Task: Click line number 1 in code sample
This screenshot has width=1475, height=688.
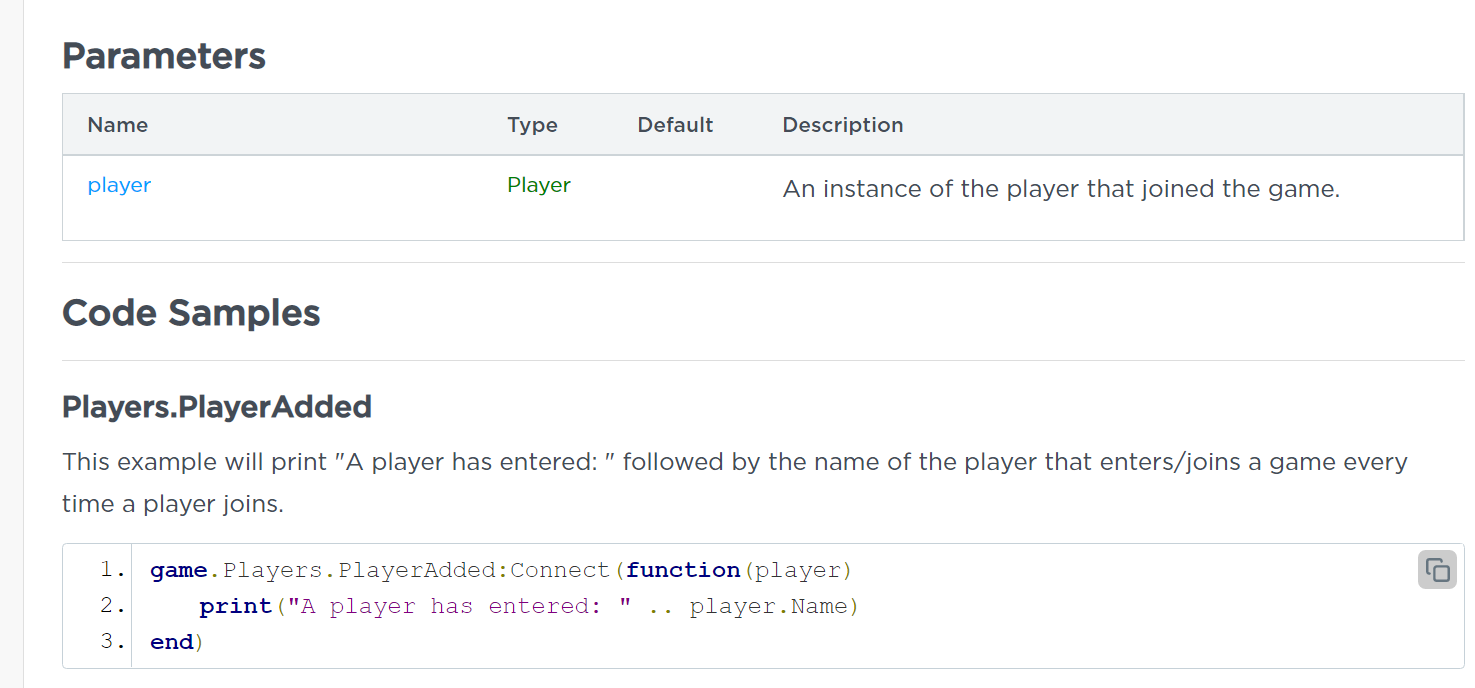Action: (112, 570)
